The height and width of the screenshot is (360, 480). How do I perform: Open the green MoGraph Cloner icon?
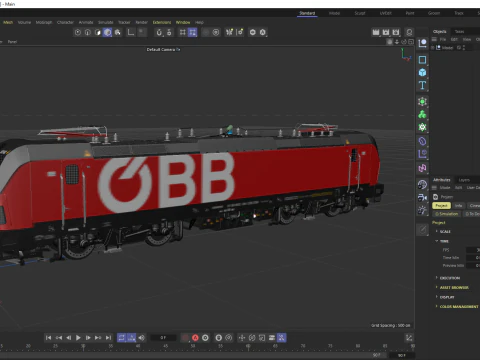[422, 127]
